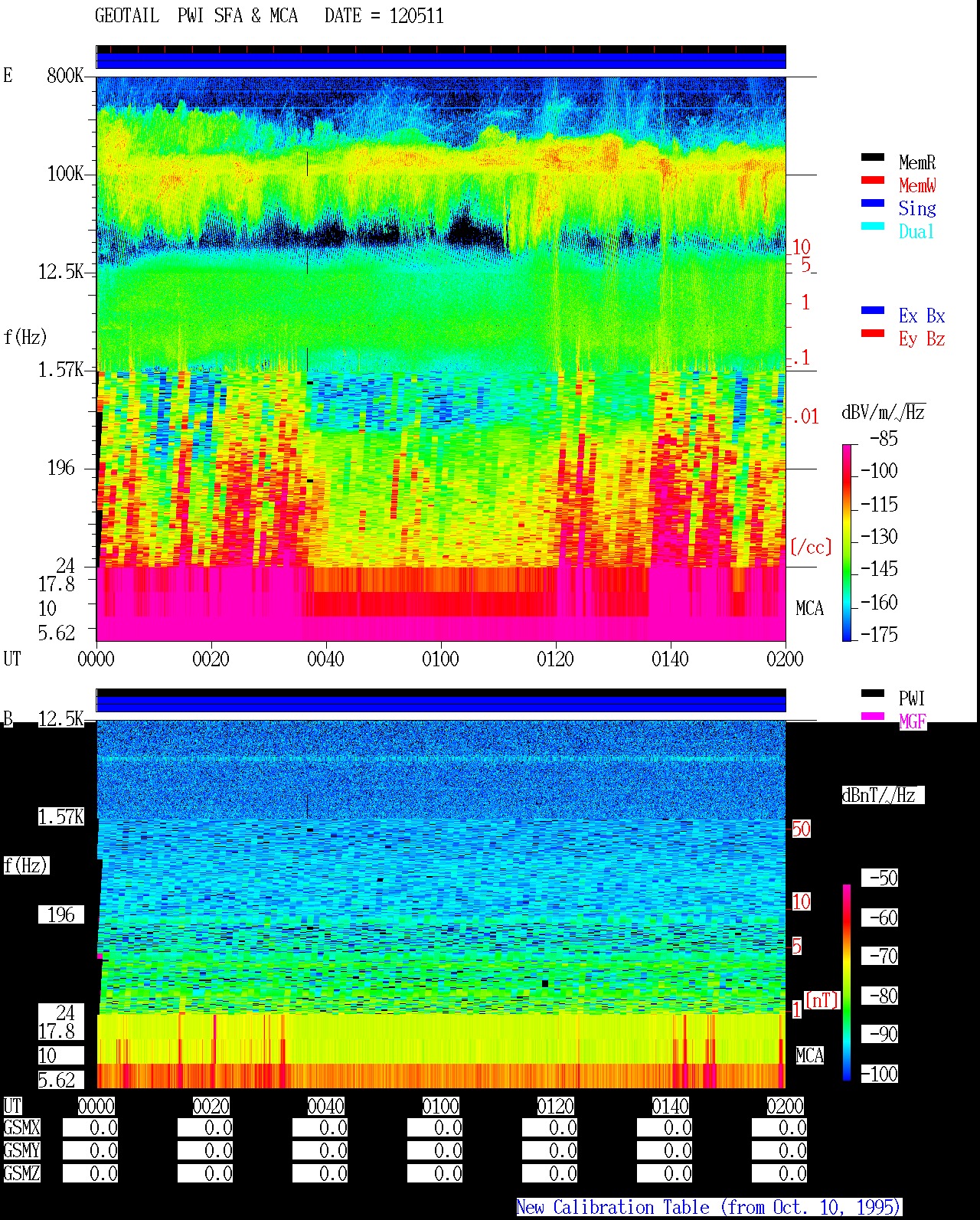Click the red MemW legend swatch

coord(873,181)
